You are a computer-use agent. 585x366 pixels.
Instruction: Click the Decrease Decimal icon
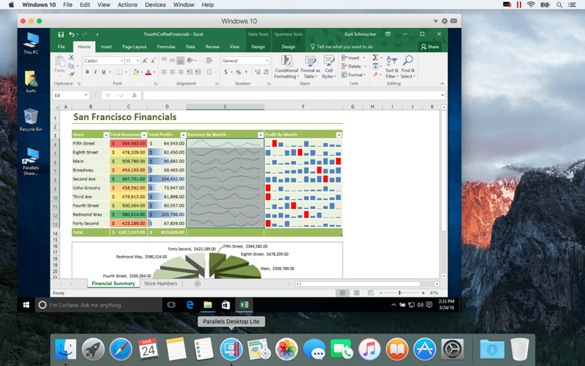266,72
